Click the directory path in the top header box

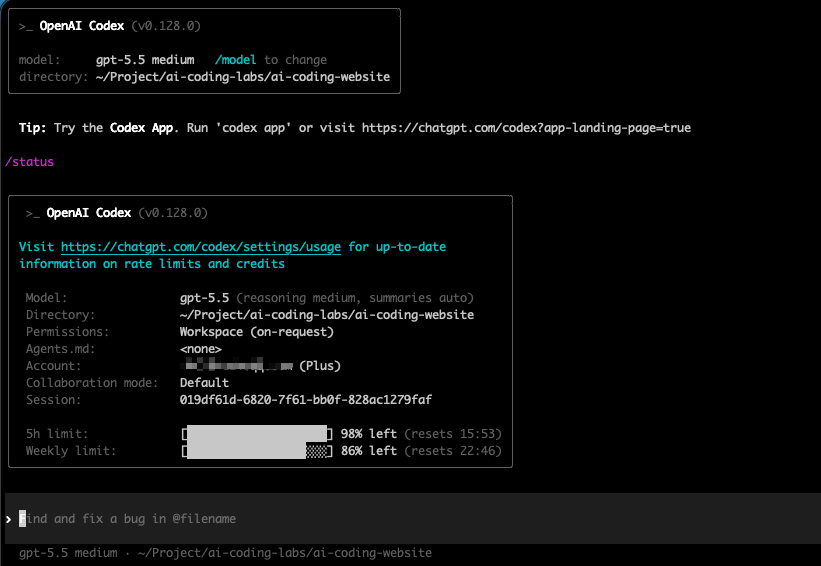[x=243, y=77]
